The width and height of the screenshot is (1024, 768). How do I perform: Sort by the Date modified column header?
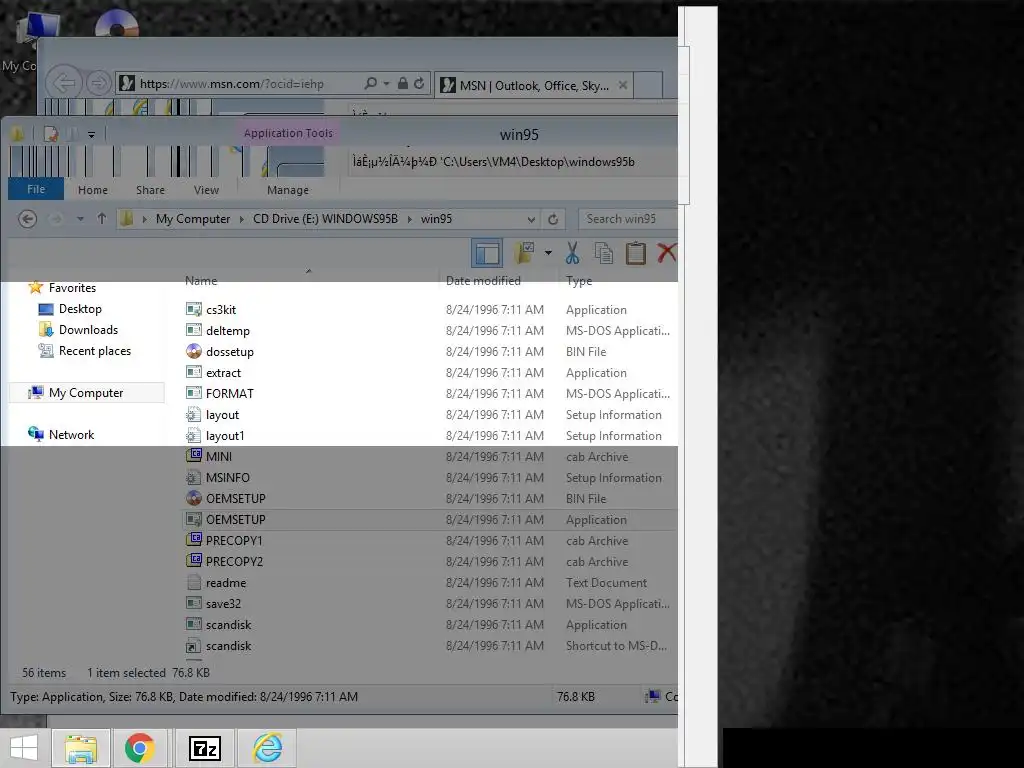(x=483, y=281)
